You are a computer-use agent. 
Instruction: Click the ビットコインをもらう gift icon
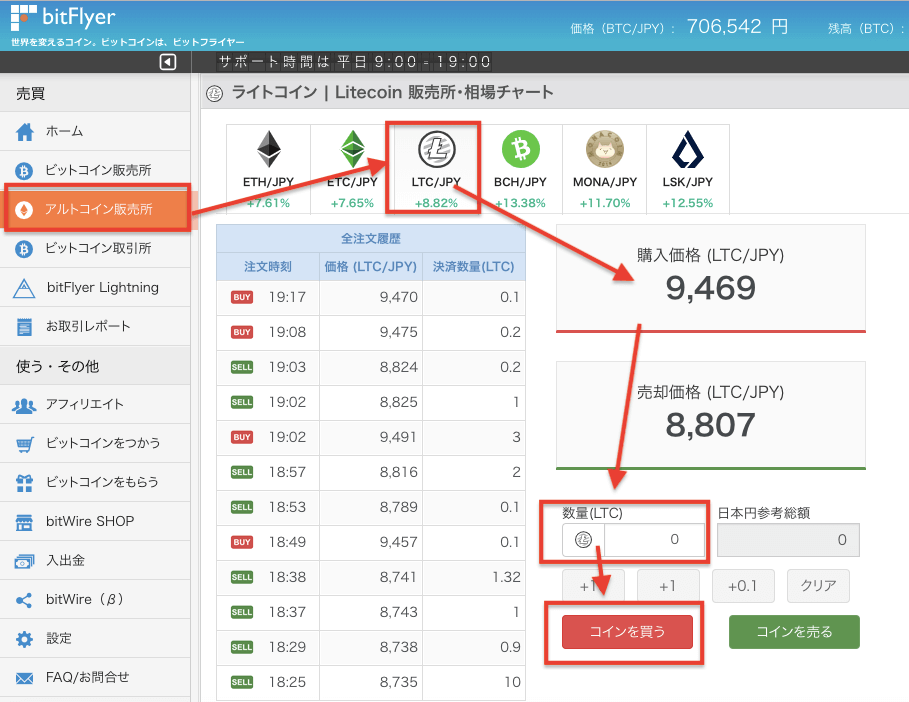pyautogui.click(x=24, y=482)
